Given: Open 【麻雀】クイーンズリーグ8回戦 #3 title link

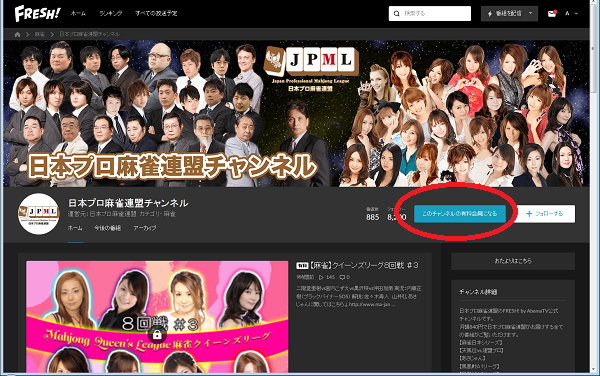Looking at the screenshot, I should [364, 265].
